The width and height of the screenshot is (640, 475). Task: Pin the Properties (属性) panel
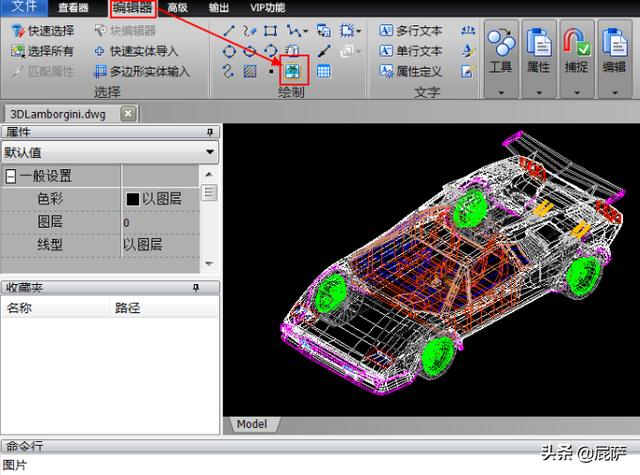coord(210,132)
